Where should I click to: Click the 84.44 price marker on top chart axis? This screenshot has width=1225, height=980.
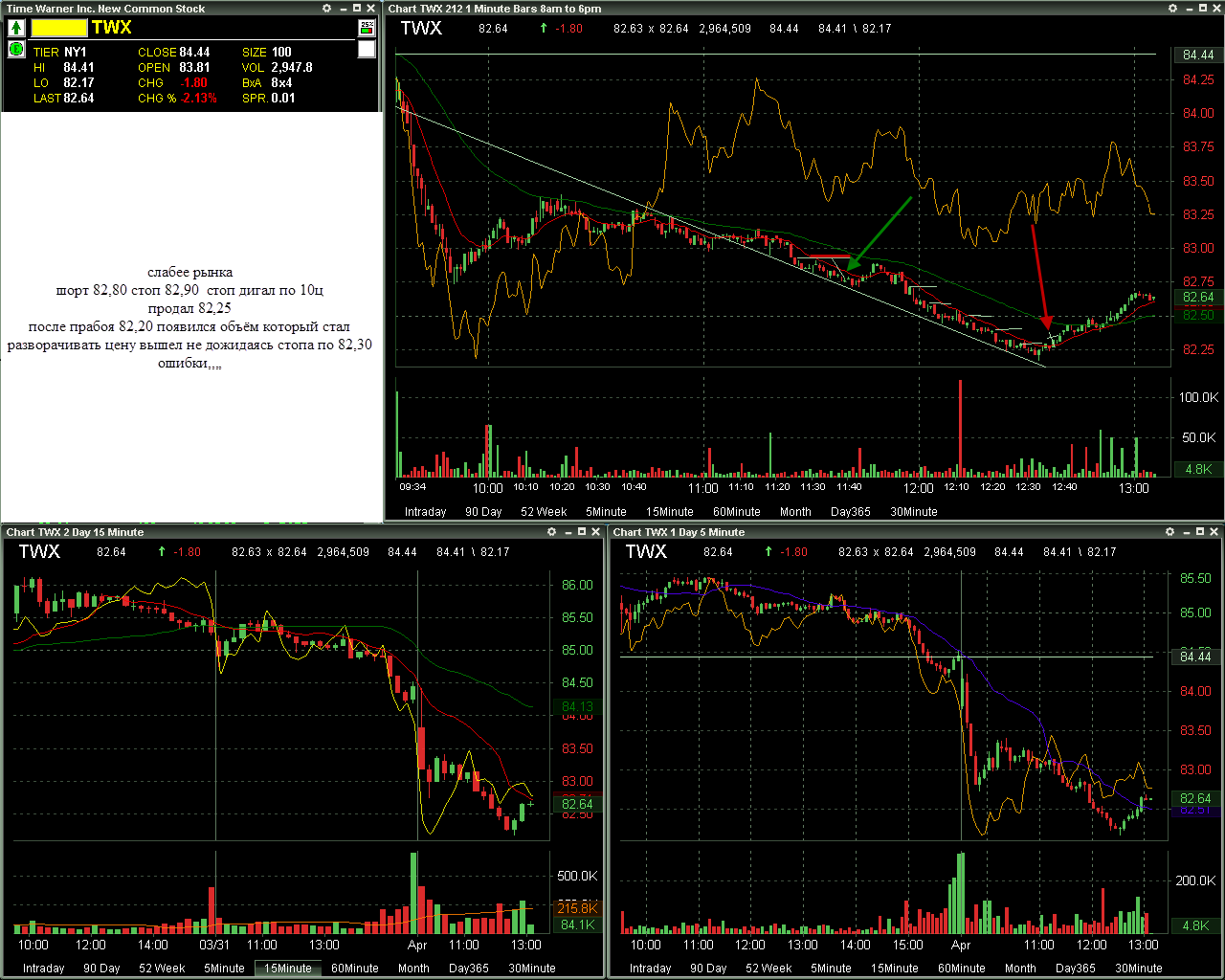coord(1198,55)
